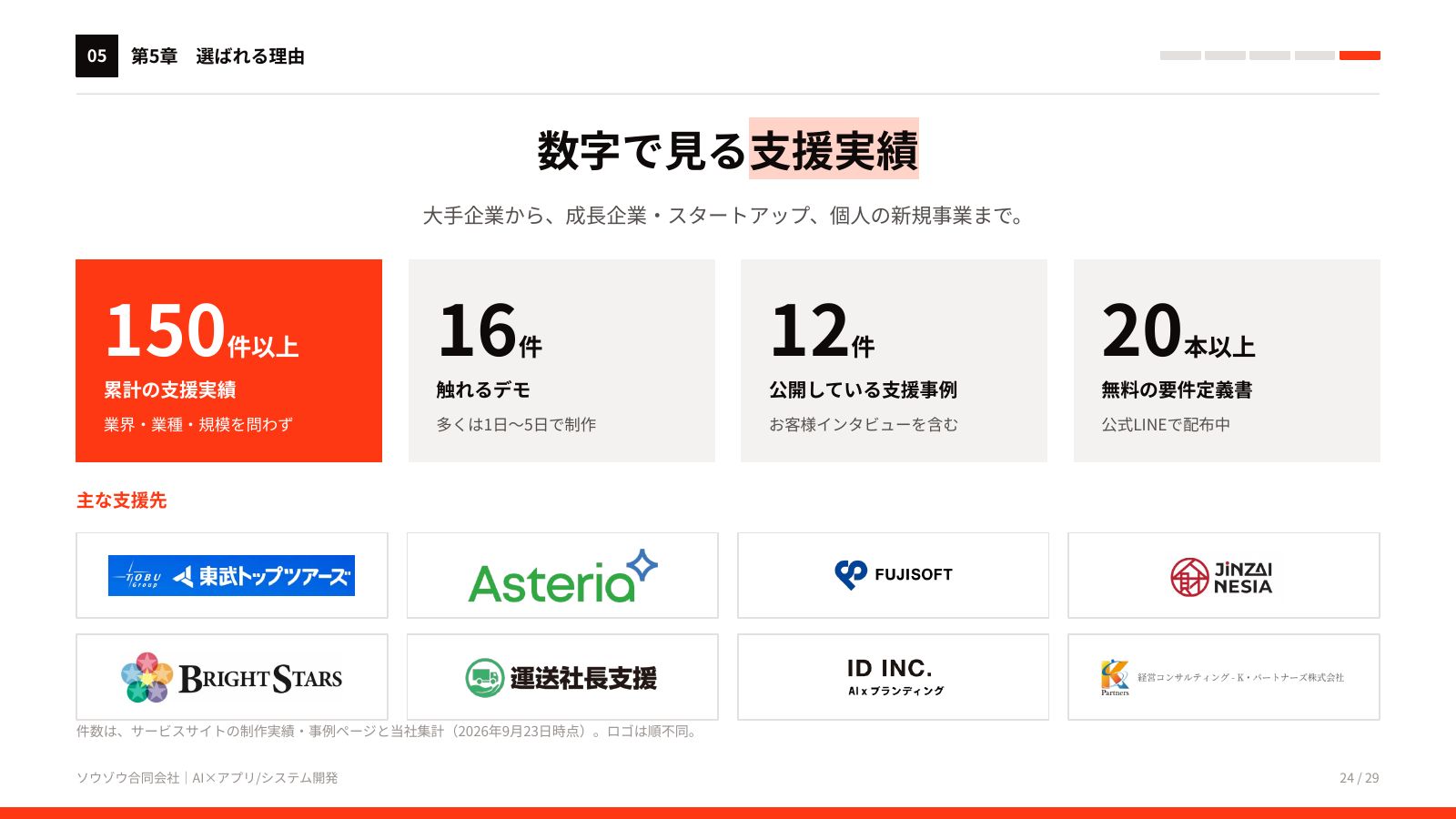Click the text 累計の支援実績
The width and height of the screenshot is (1456, 819).
(170, 389)
